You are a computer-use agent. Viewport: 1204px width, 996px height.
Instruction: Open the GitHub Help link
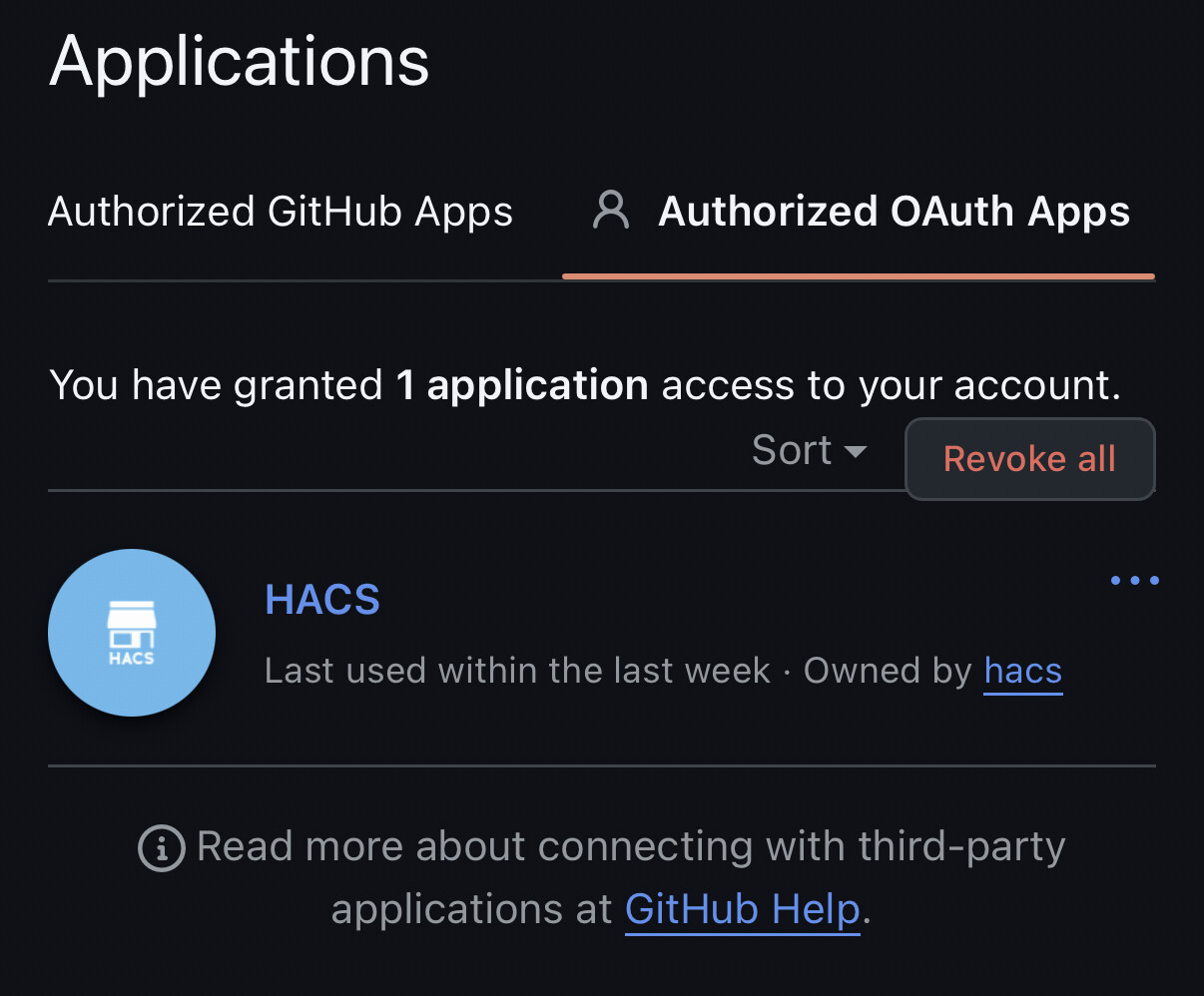(x=743, y=909)
